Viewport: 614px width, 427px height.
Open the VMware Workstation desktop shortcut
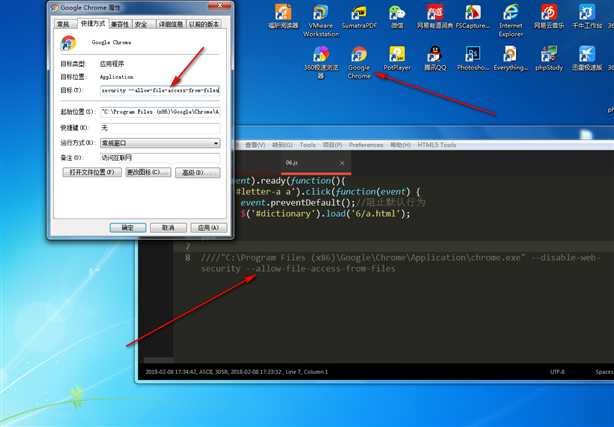[x=320, y=21]
